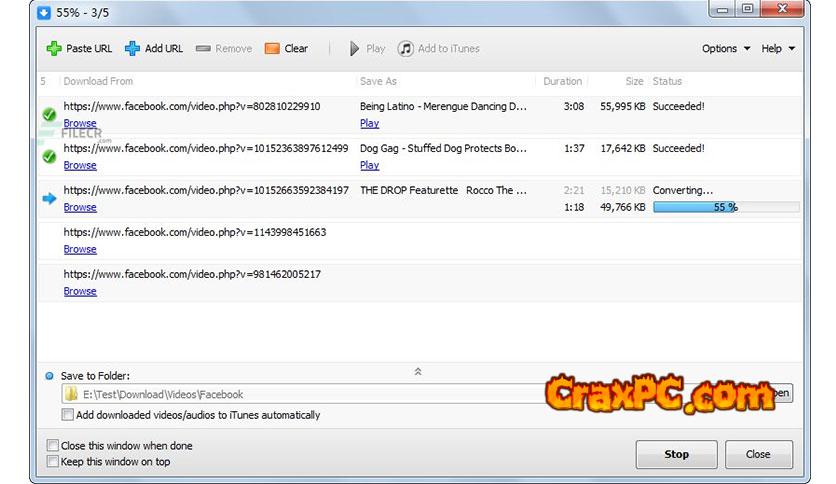Click the Status column header
This screenshot has width=836, height=484.
click(x=667, y=81)
